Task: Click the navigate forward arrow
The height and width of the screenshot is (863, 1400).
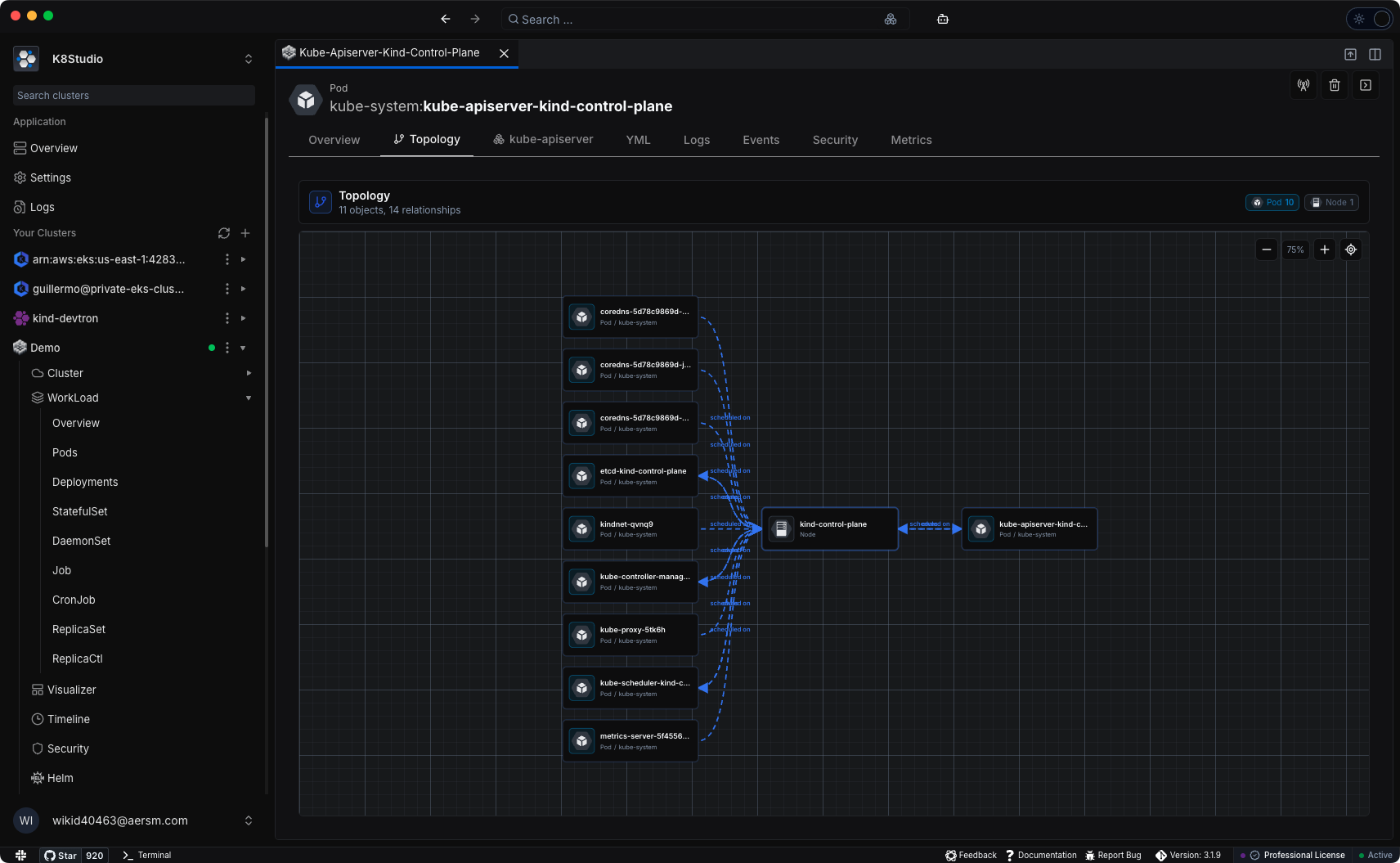Action: [475, 19]
